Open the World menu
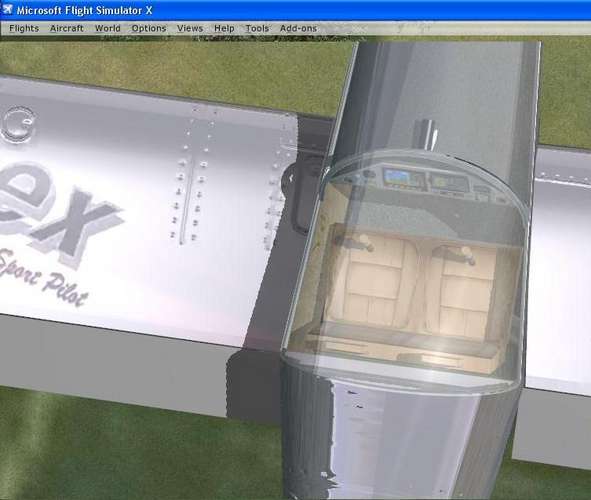Viewport: 591px width, 500px height. [108, 29]
